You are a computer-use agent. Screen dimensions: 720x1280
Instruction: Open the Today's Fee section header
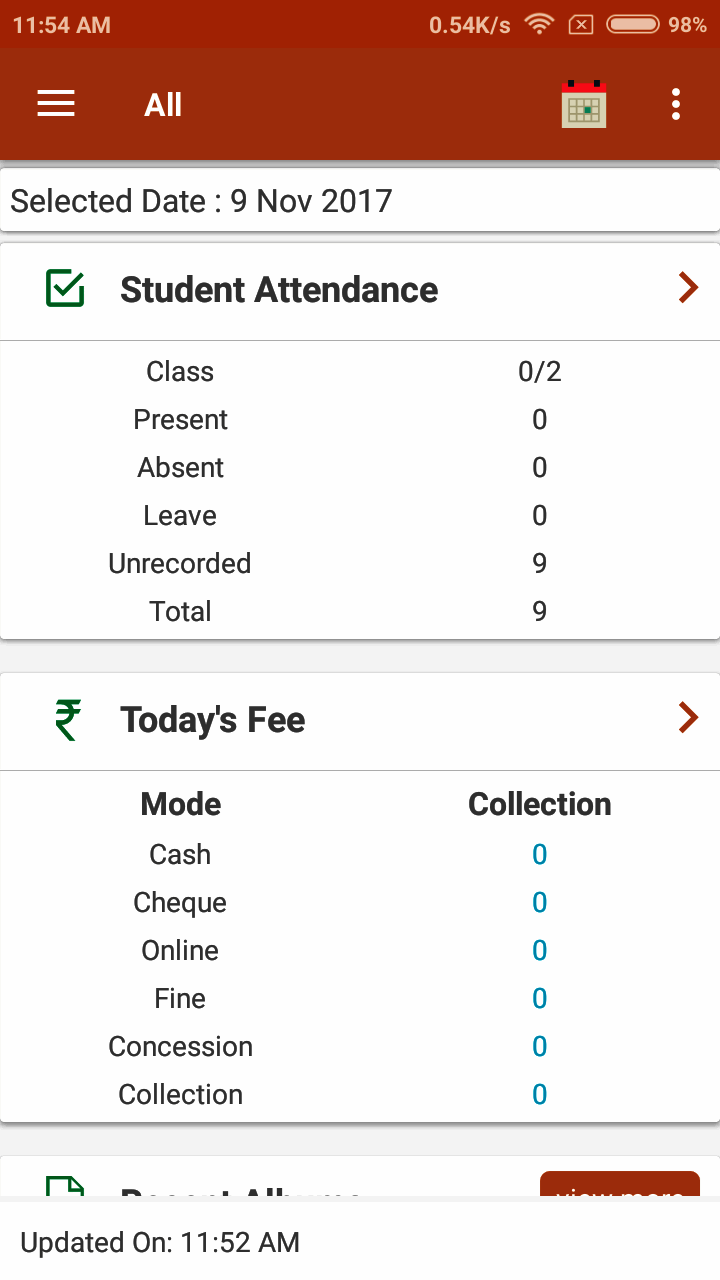[x=213, y=720]
